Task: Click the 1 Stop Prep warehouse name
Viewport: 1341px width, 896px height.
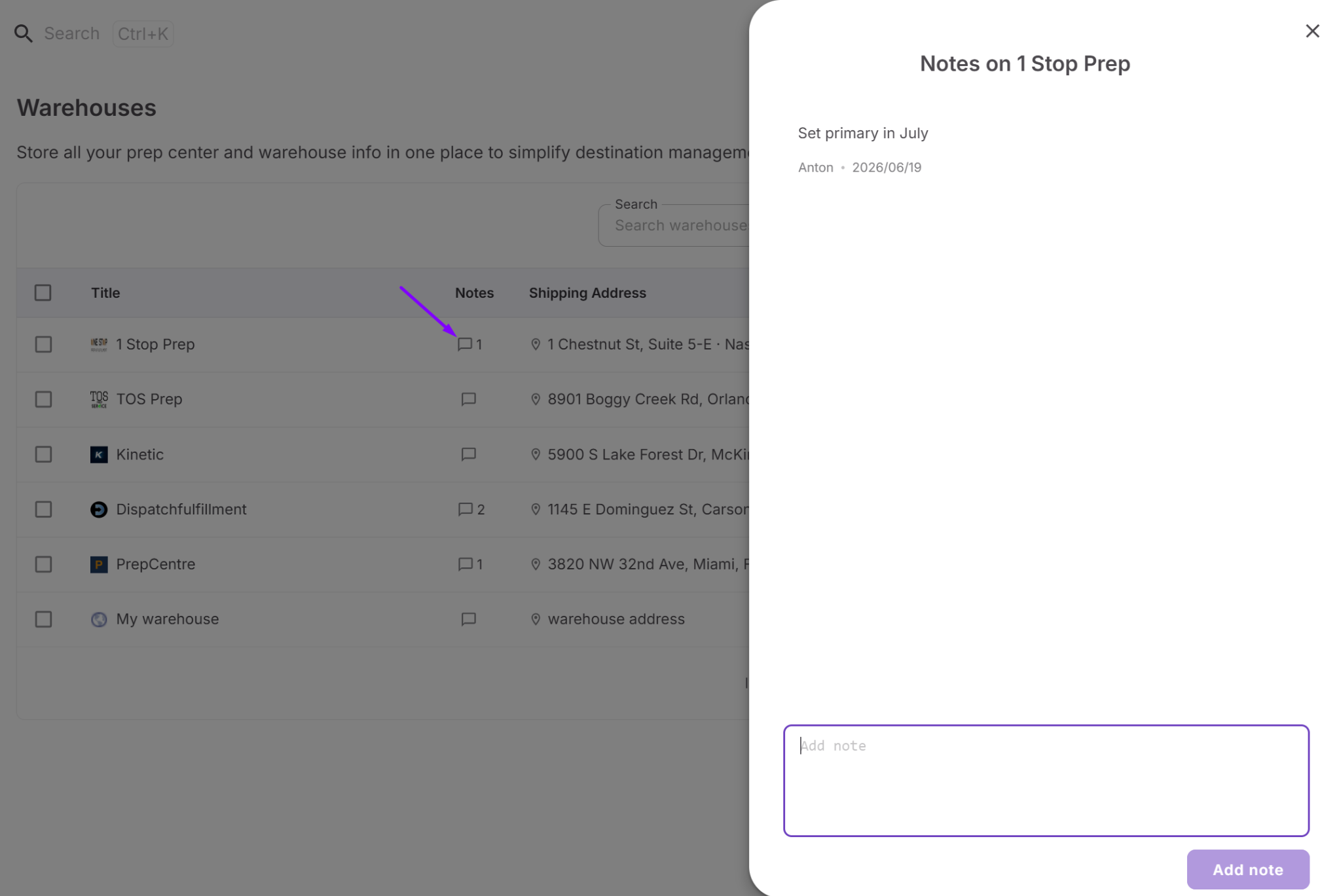Action: click(155, 344)
